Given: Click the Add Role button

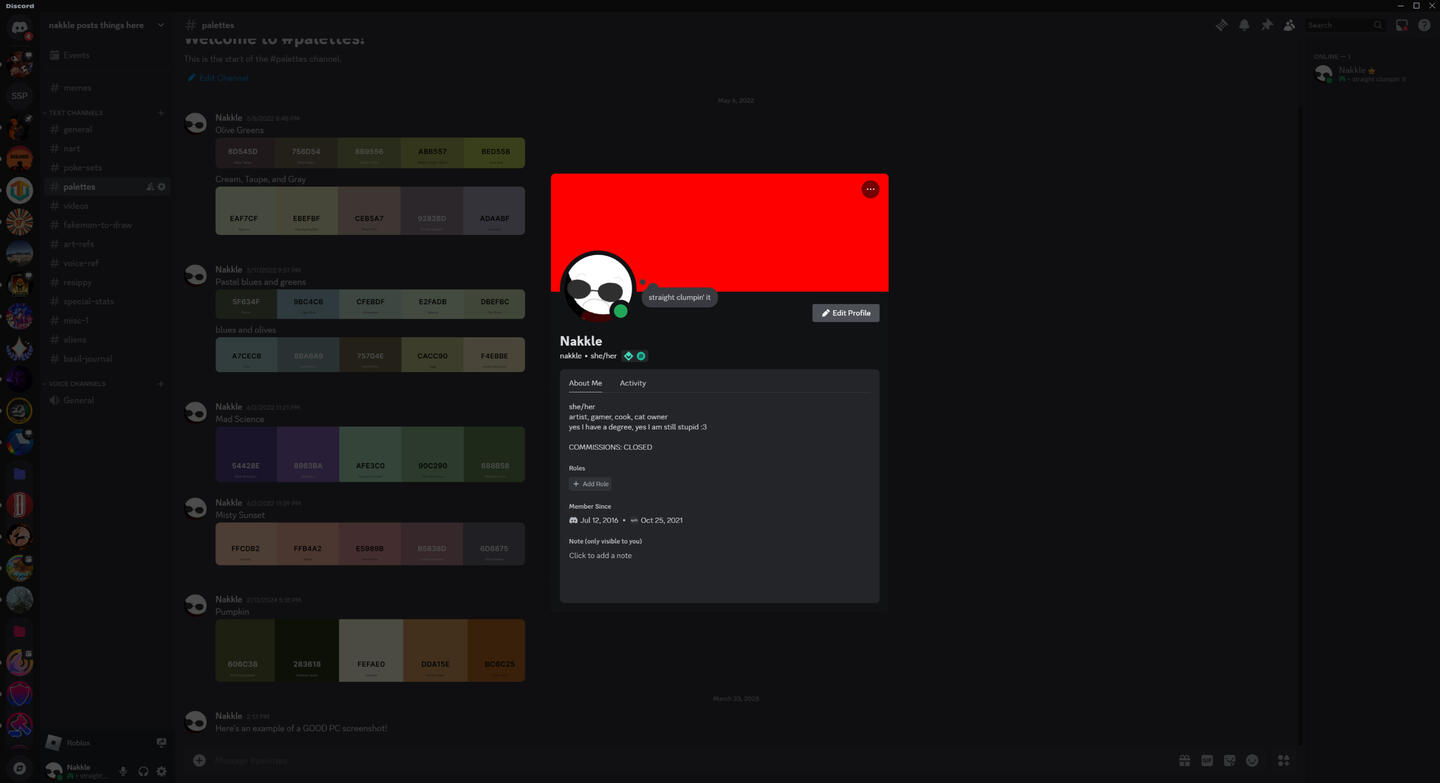Looking at the screenshot, I should pos(590,484).
